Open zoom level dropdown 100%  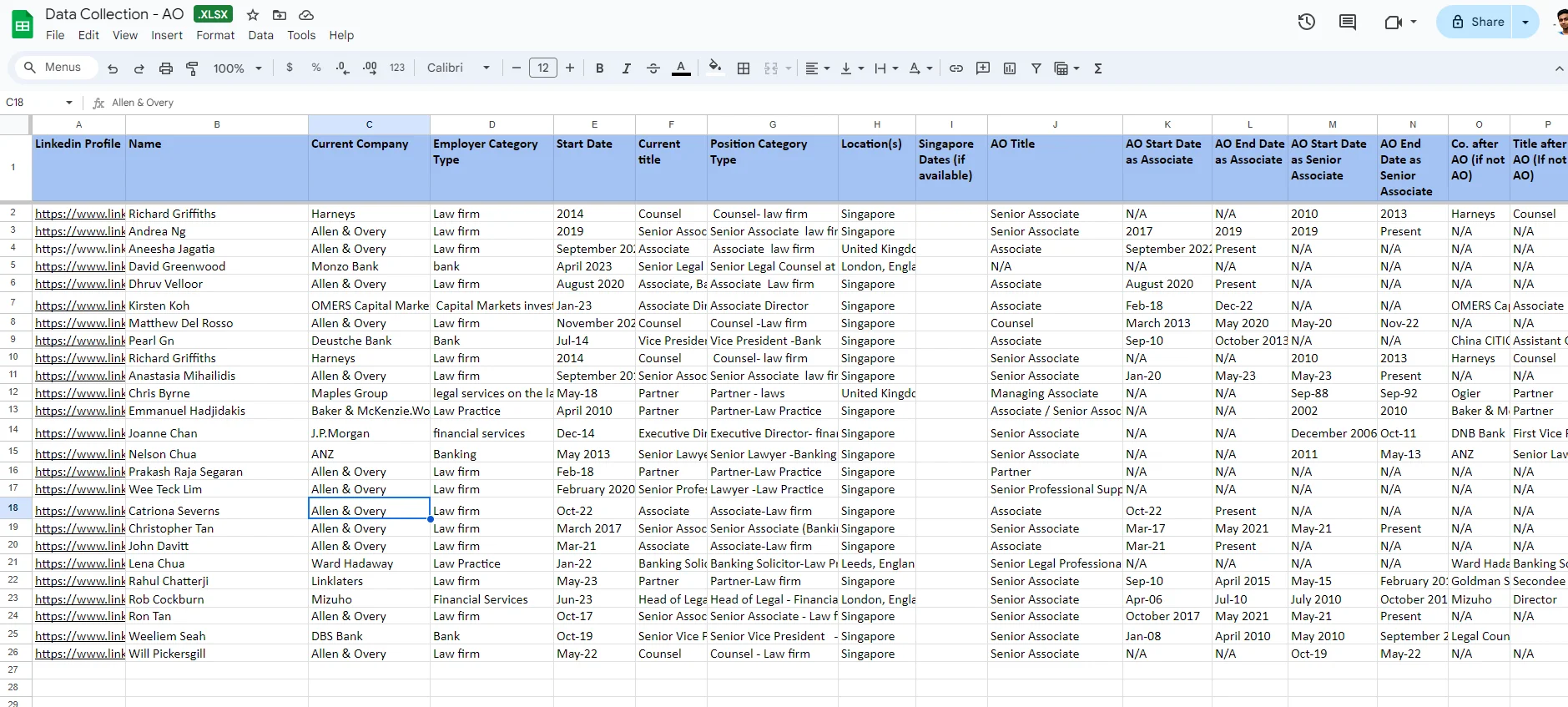tap(238, 68)
